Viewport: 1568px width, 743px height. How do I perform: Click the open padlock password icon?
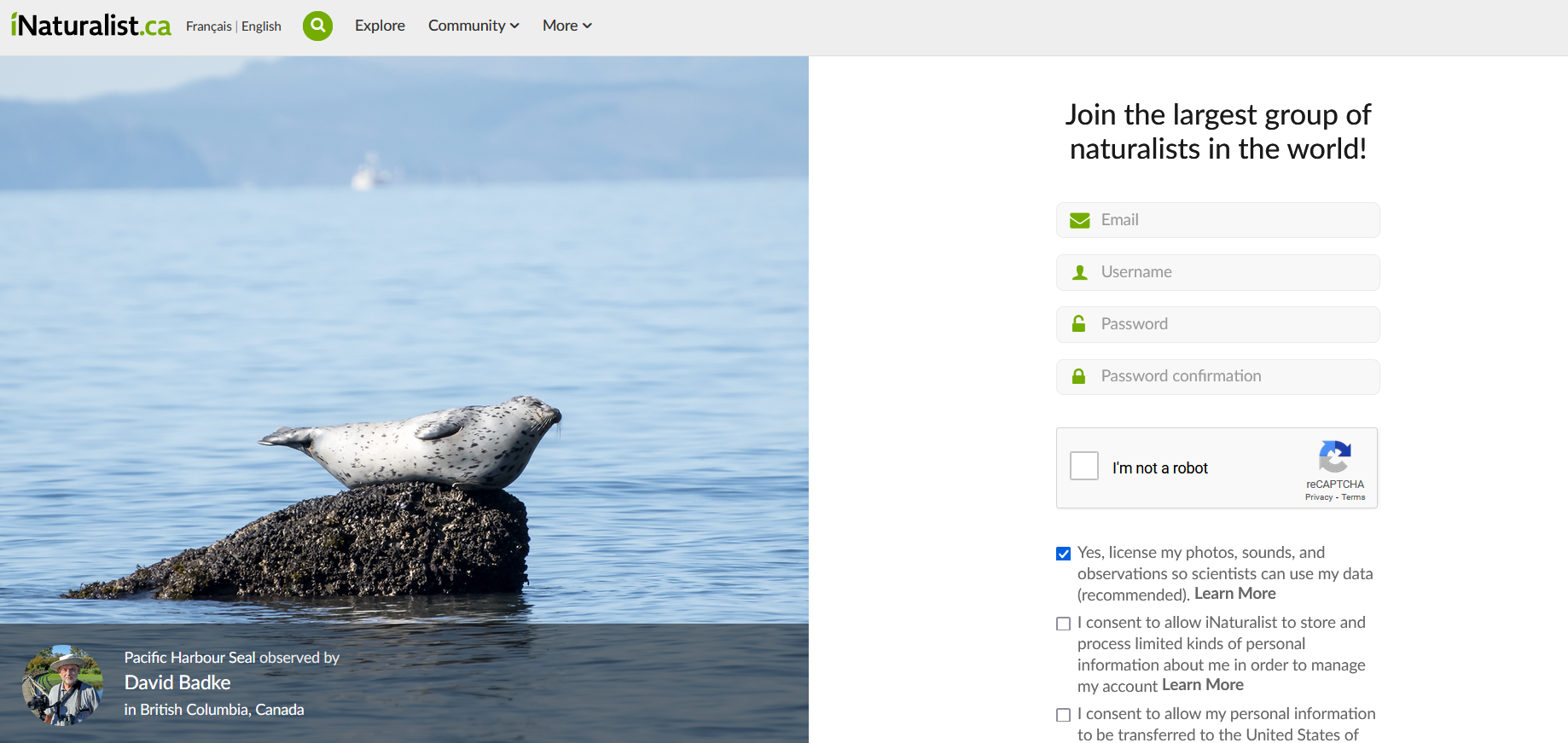[x=1078, y=324]
